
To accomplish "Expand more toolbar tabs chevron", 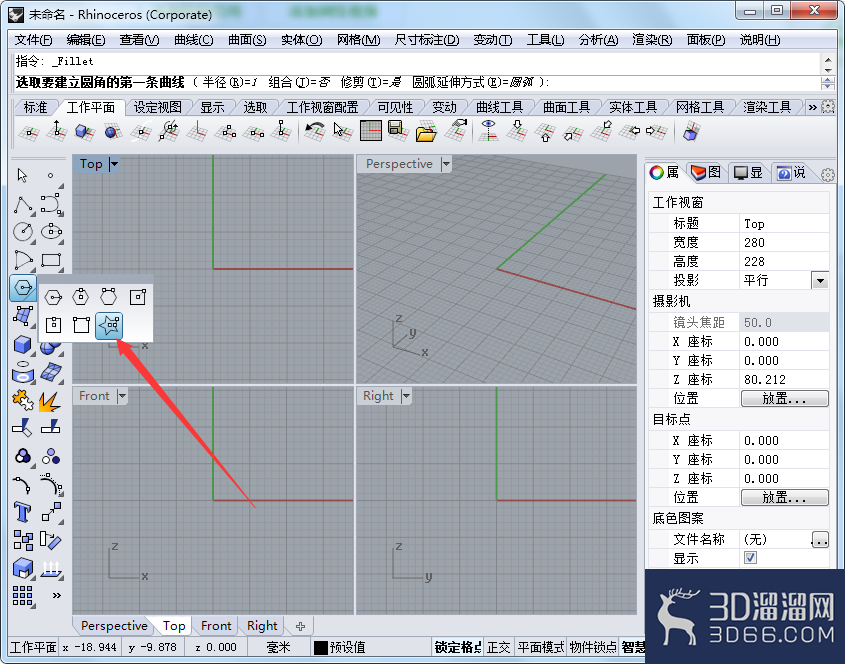I will (812, 107).
